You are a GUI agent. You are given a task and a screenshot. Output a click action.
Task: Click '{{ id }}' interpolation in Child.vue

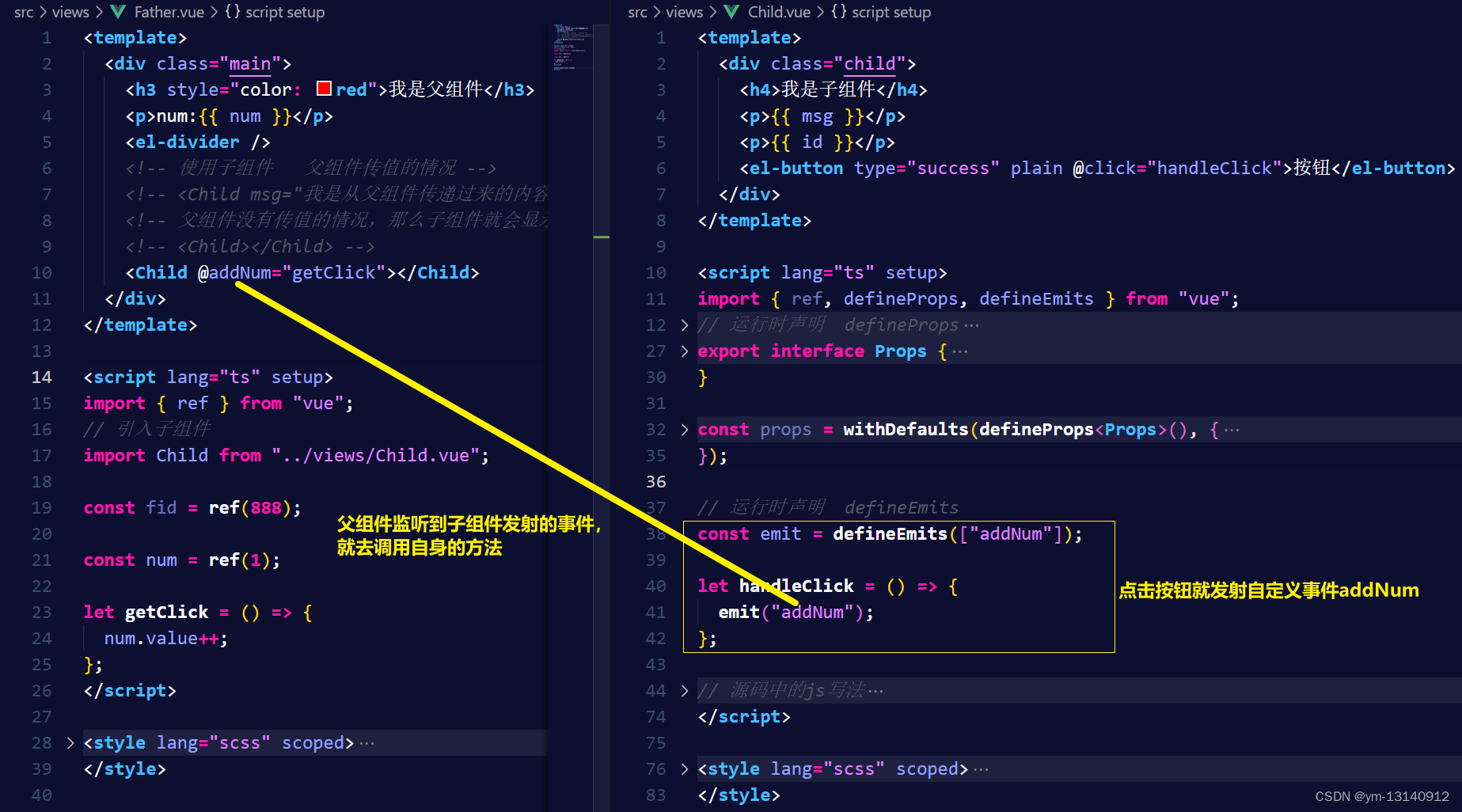tap(812, 142)
